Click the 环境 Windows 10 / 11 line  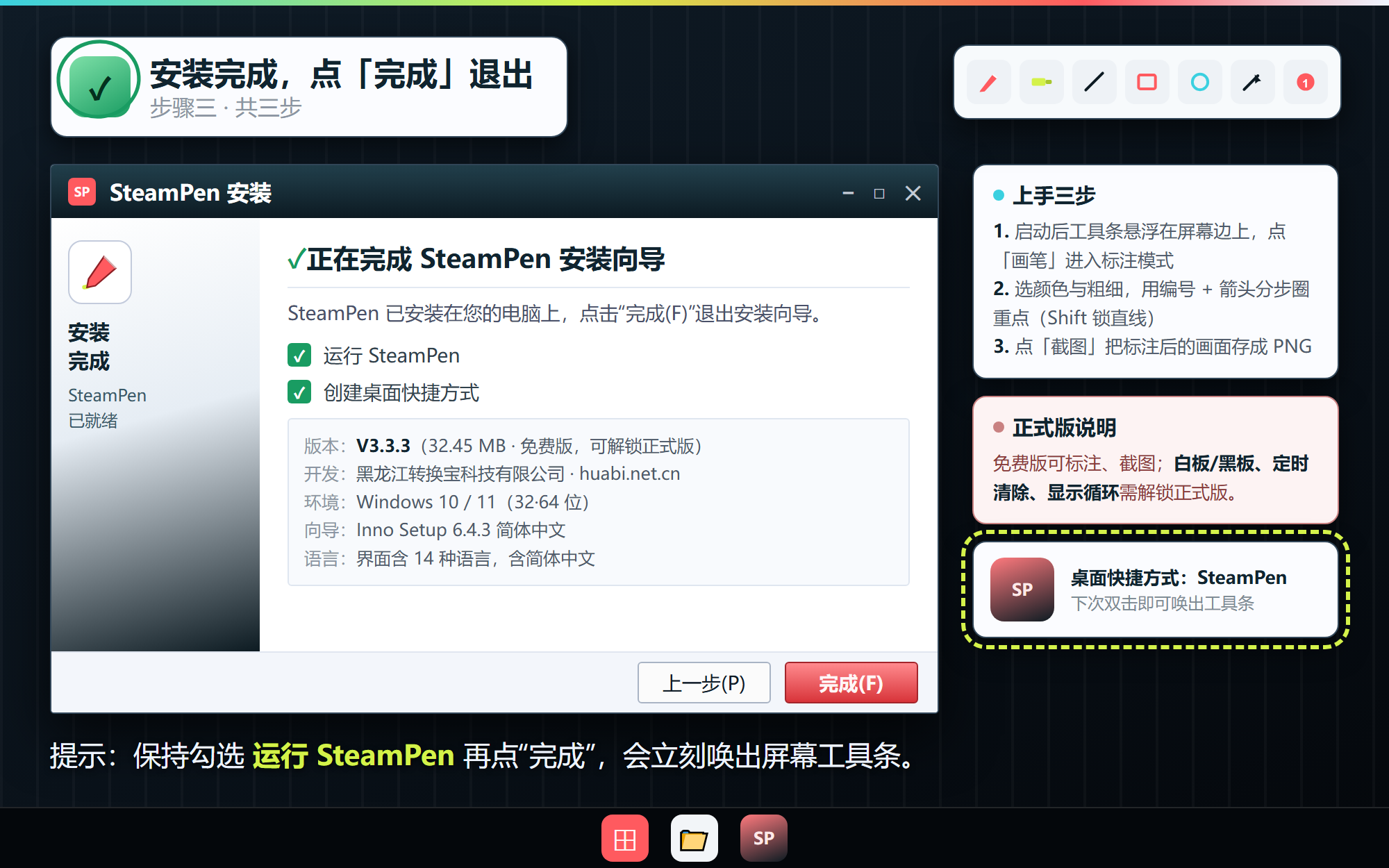[447, 502]
